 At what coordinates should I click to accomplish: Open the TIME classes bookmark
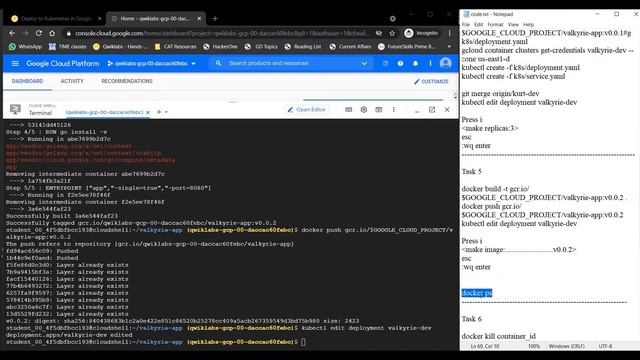pyautogui.click(x=67, y=47)
